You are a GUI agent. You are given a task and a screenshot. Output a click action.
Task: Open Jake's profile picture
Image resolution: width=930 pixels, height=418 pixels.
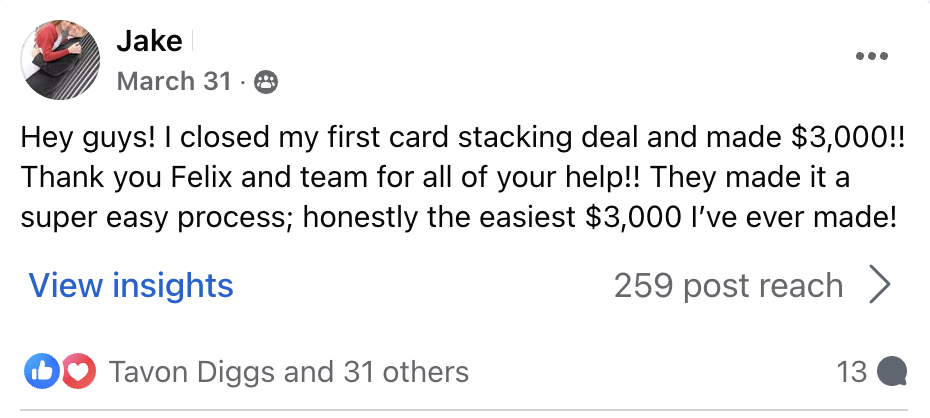pos(61,59)
